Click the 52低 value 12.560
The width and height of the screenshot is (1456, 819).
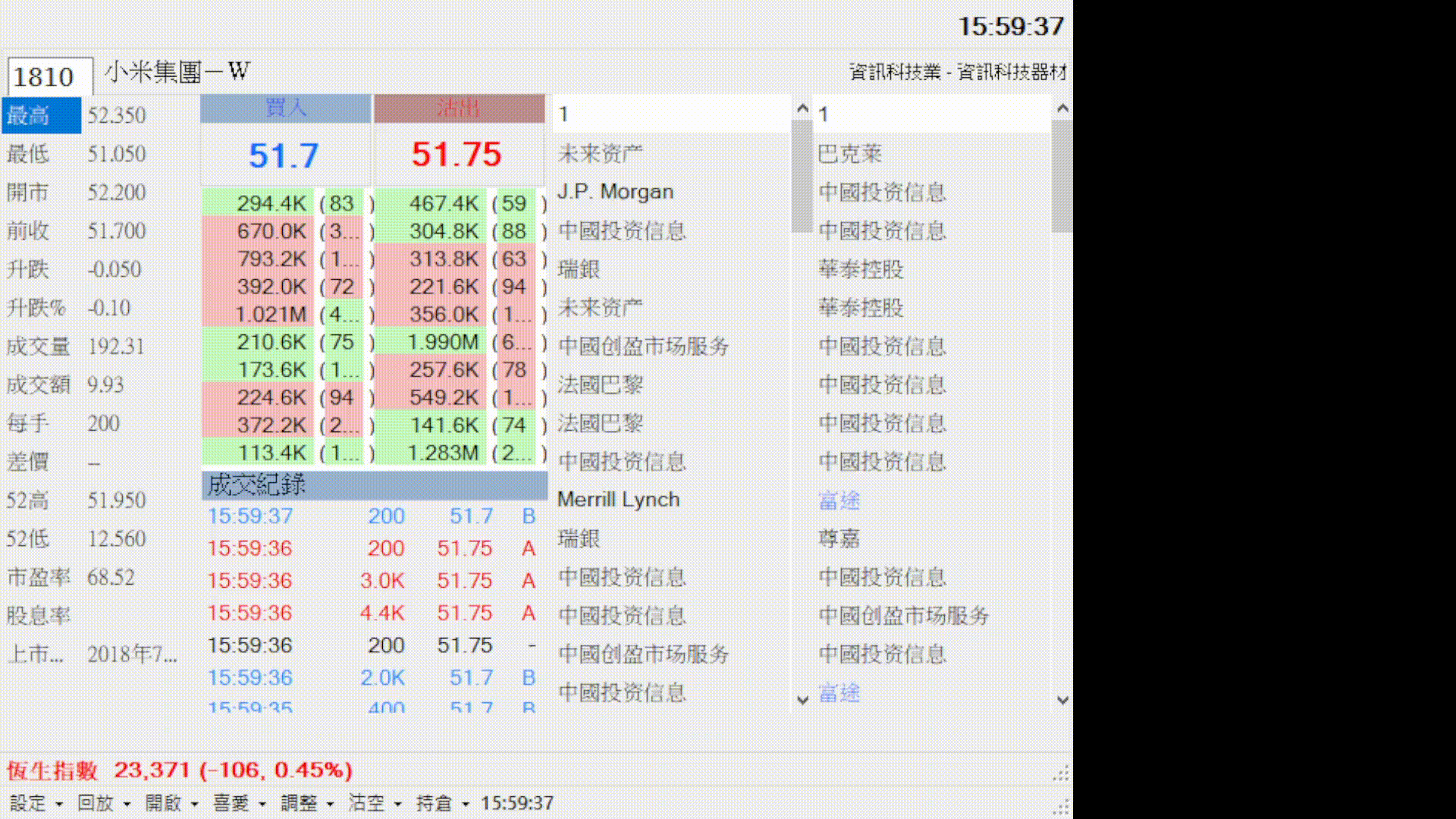[116, 539]
